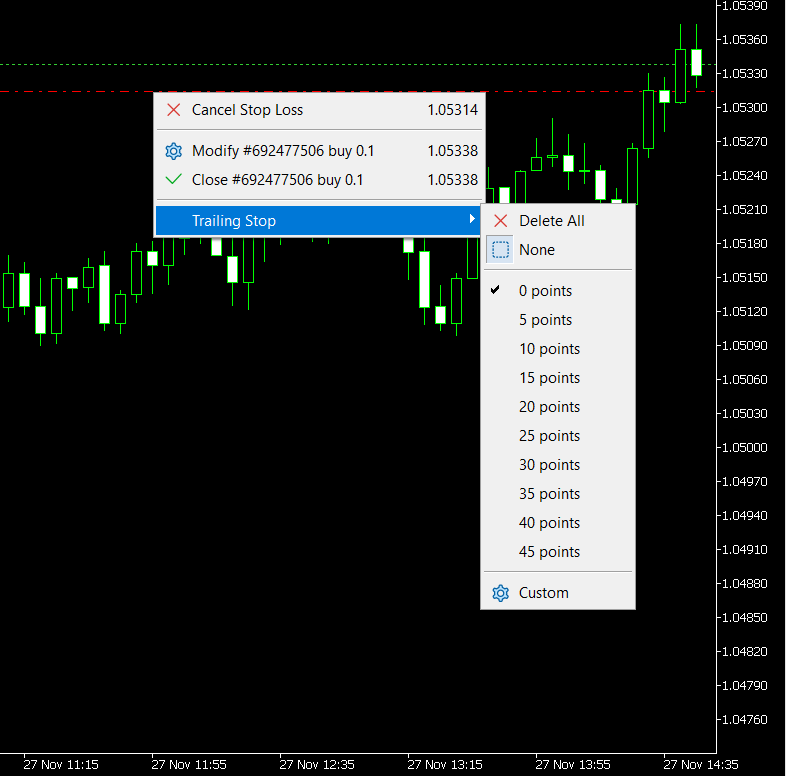Viewport: 787px width, 776px height.
Task: Click the red X Cancel Stop Loss icon
Action: click(x=174, y=110)
